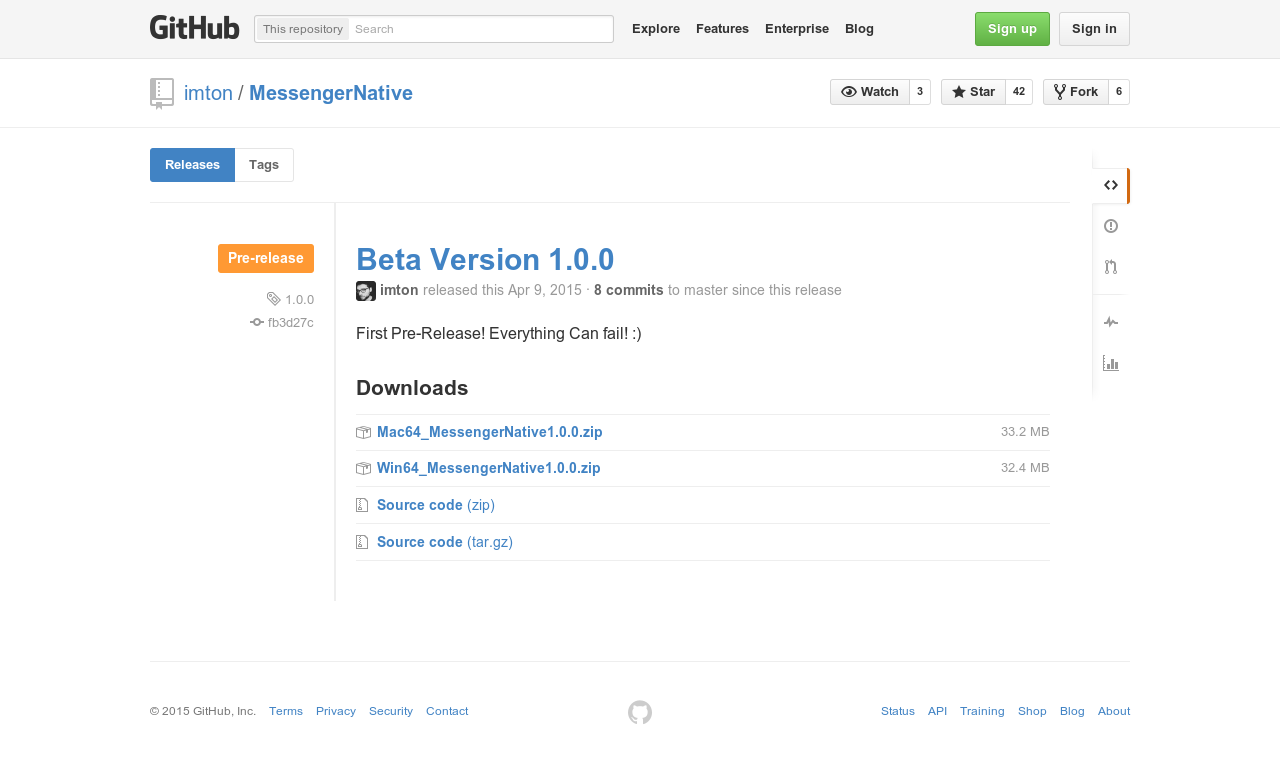Screen dimensions: 1280x762
Task: Click the 'This repository' search scope label
Action: coord(303,29)
